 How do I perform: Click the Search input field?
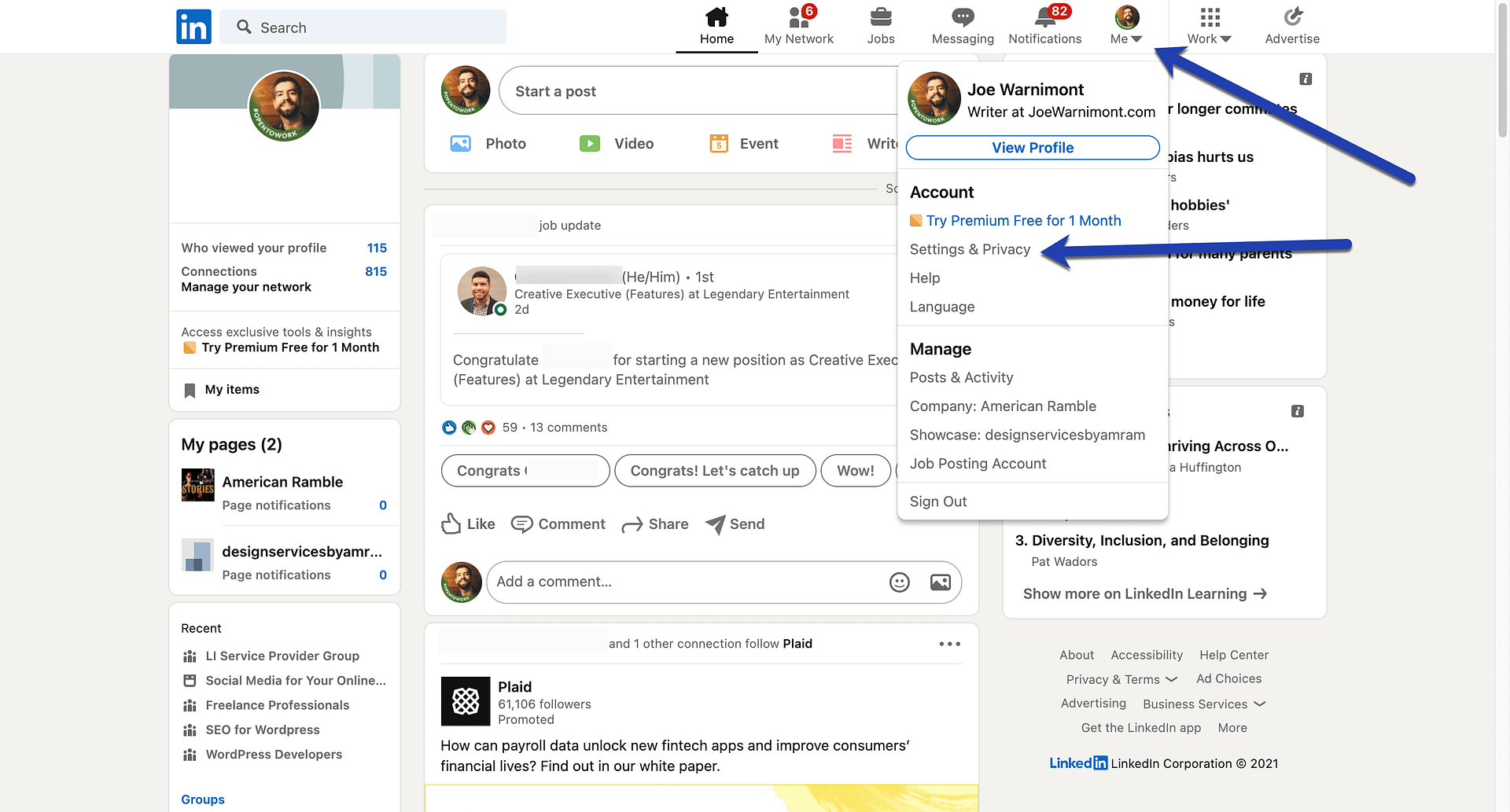(363, 27)
